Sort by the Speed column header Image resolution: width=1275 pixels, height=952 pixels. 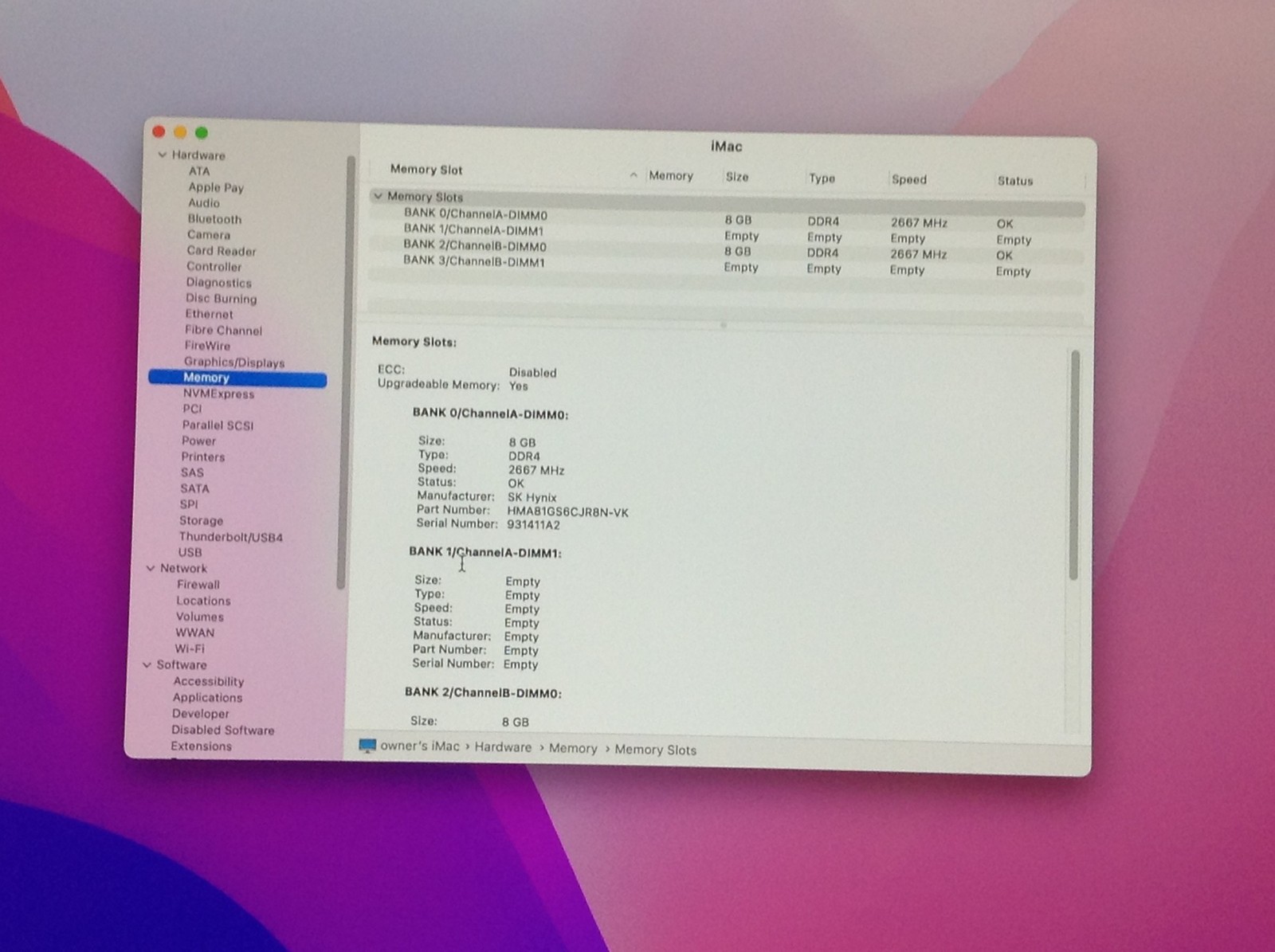(x=909, y=179)
